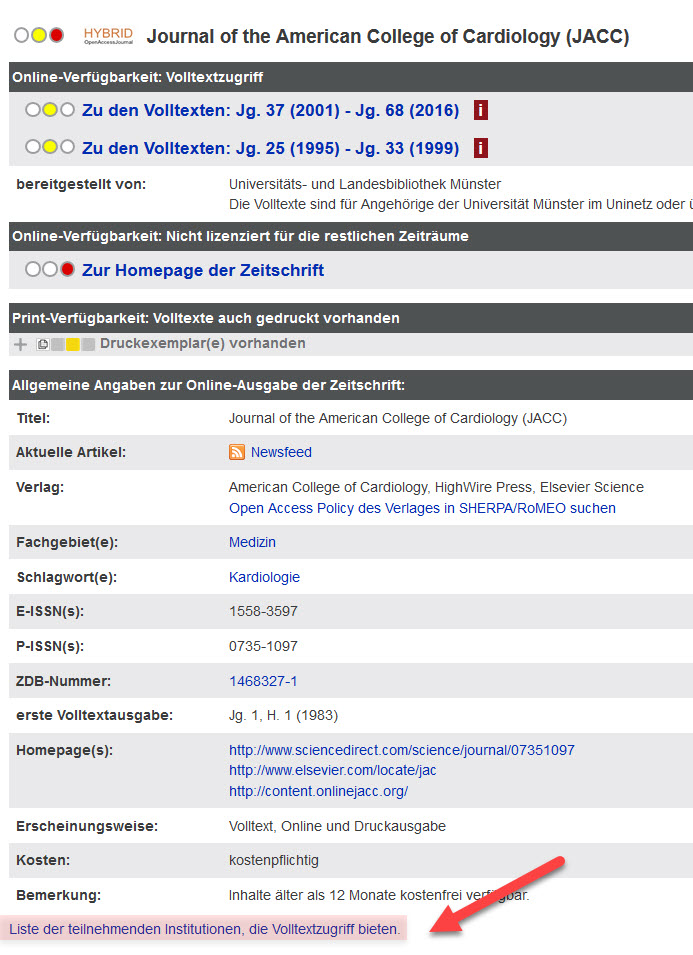Viewport: 693px width, 955px height.
Task: Open full texts Jg. 37 (2001) - Jg. 68 (2016)
Action: pyautogui.click(x=270, y=110)
